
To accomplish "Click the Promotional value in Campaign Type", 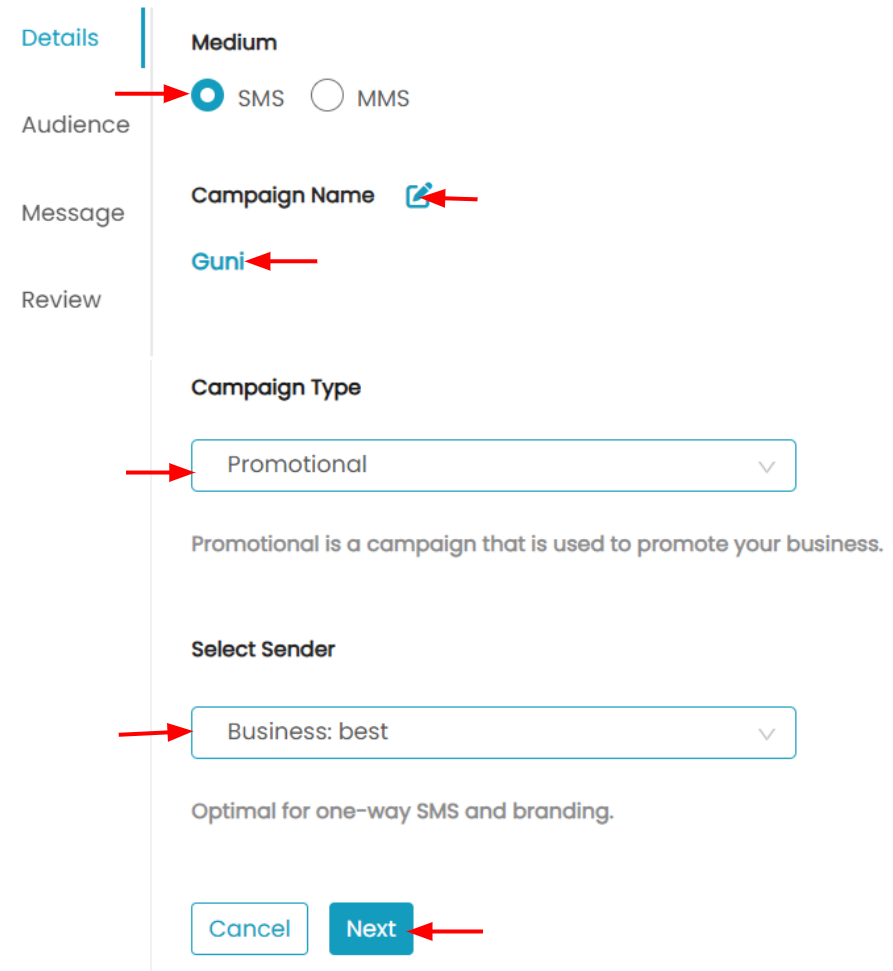I will tap(297, 464).
